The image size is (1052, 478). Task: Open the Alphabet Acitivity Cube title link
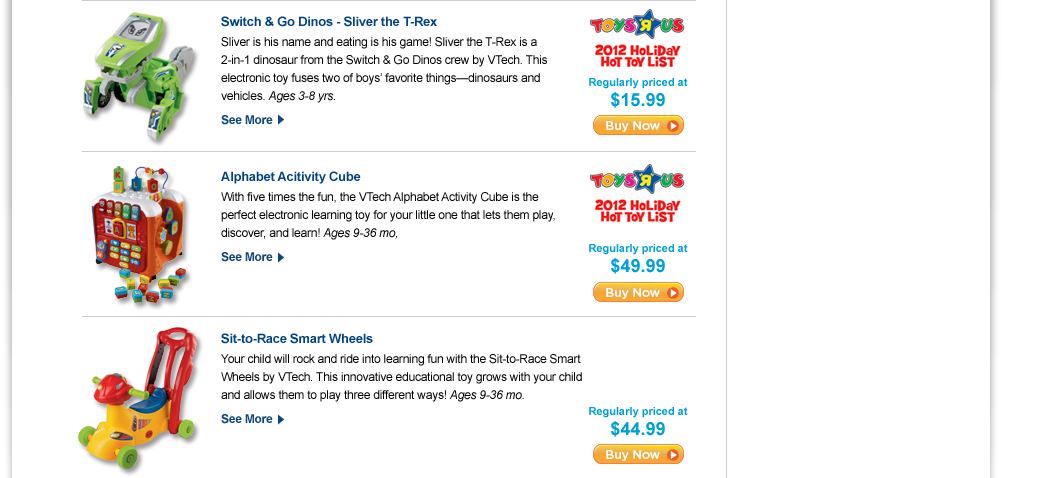pyautogui.click(x=290, y=177)
